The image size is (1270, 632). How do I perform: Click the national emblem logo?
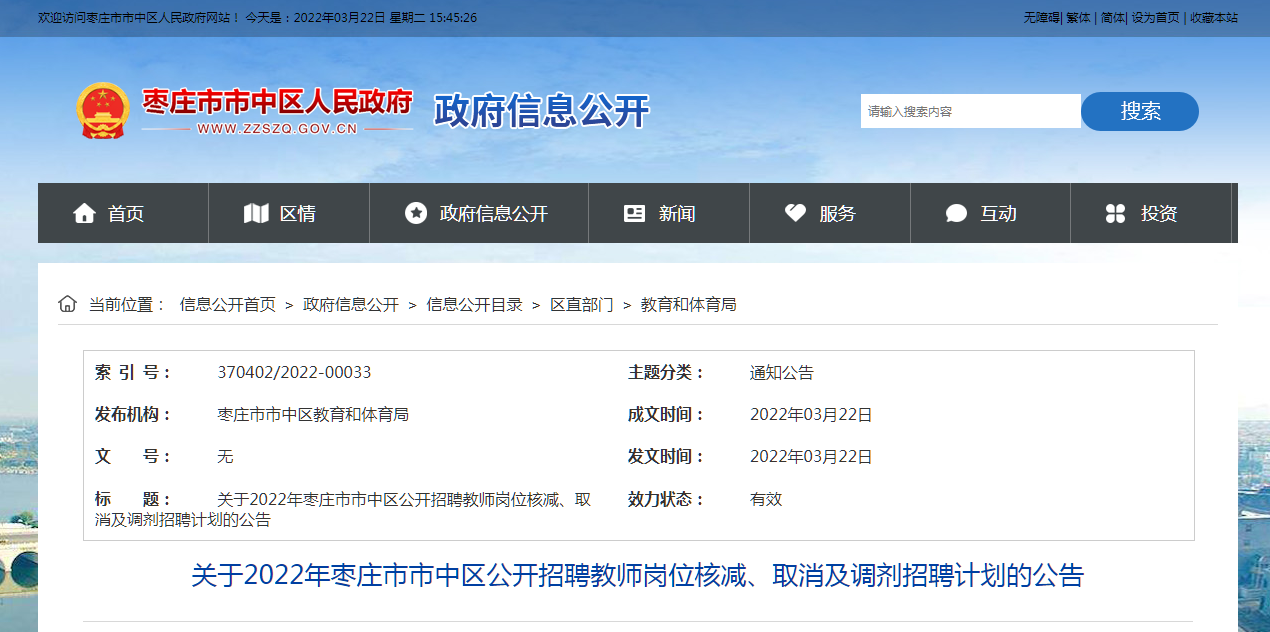[x=103, y=110]
